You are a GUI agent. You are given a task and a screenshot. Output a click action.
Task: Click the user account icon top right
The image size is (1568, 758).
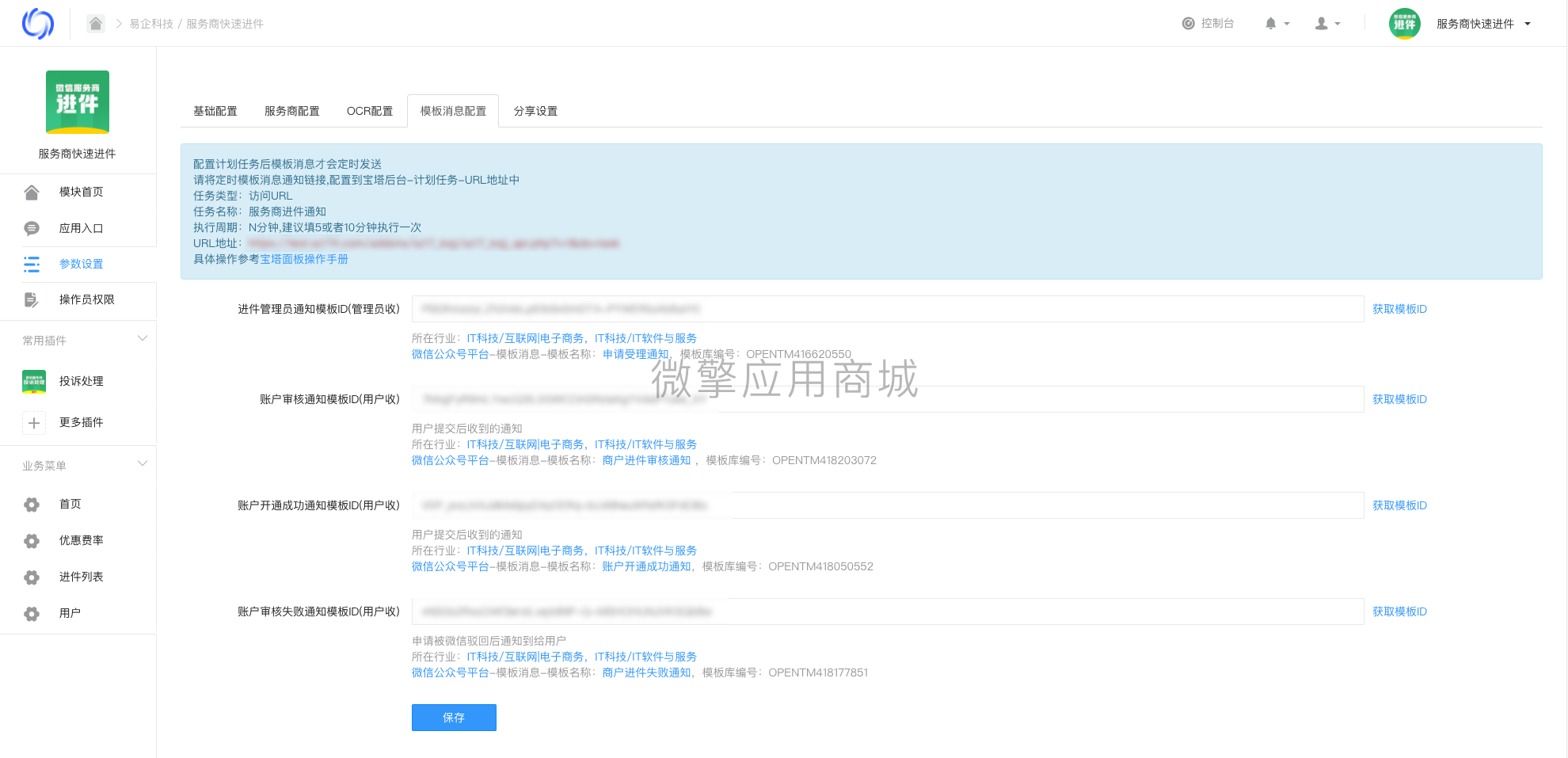point(1323,23)
